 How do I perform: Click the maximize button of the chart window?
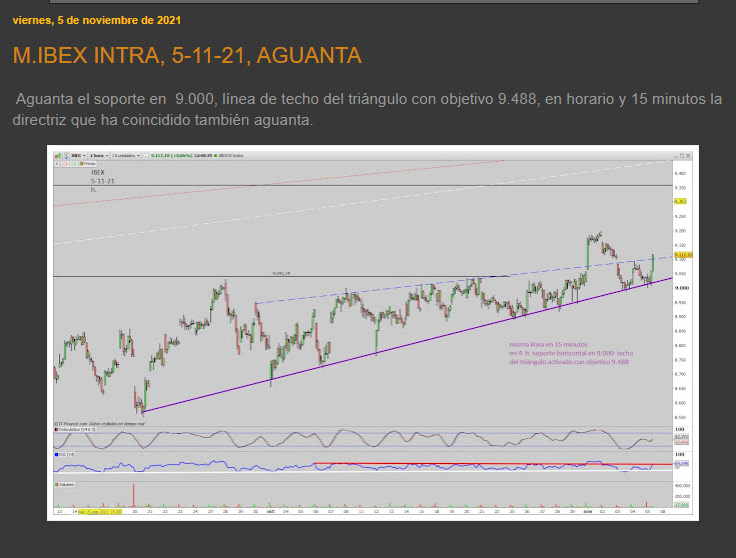(682, 155)
